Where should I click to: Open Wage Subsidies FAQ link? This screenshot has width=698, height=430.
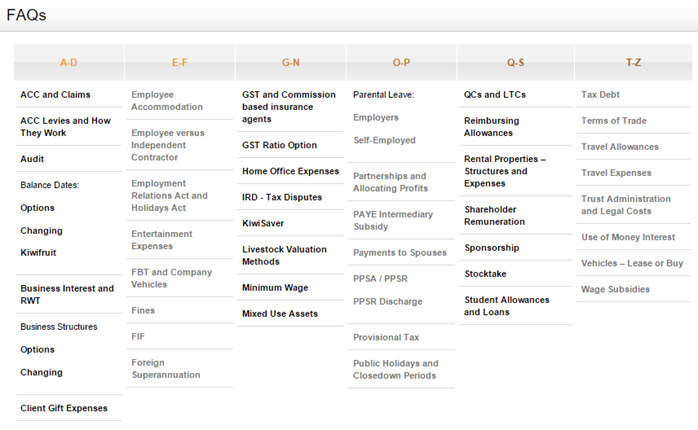coord(615,289)
